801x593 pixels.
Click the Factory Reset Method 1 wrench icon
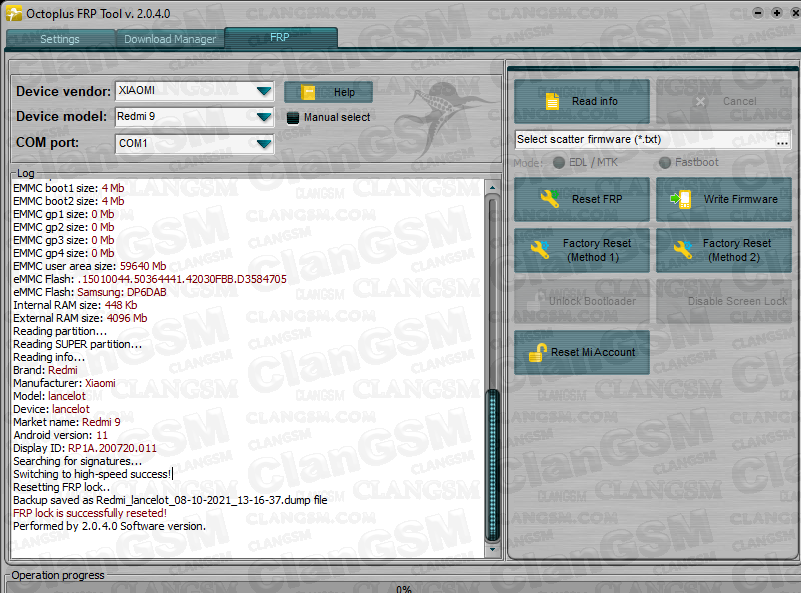540,250
